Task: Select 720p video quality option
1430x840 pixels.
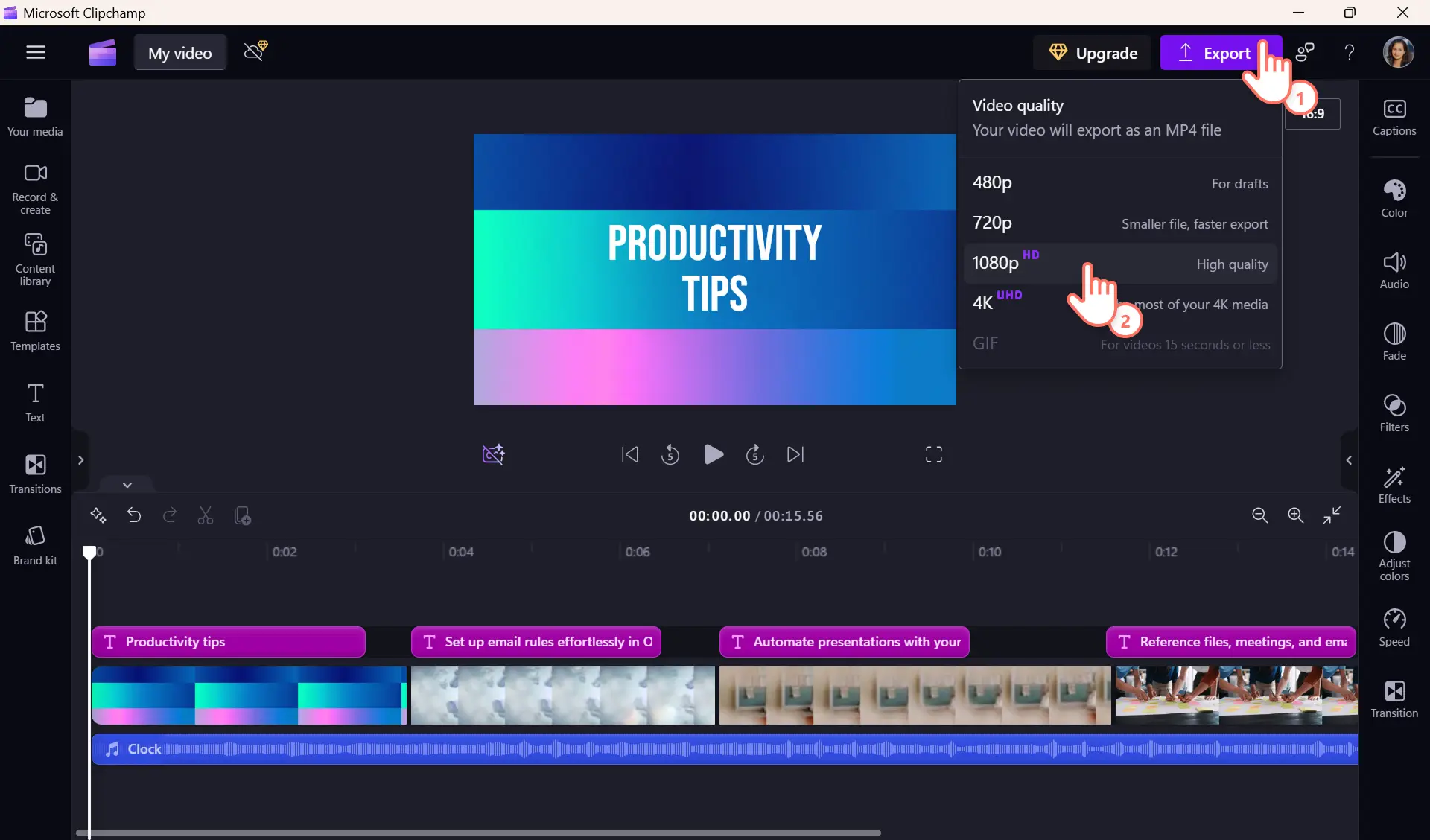Action: (x=1120, y=223)
